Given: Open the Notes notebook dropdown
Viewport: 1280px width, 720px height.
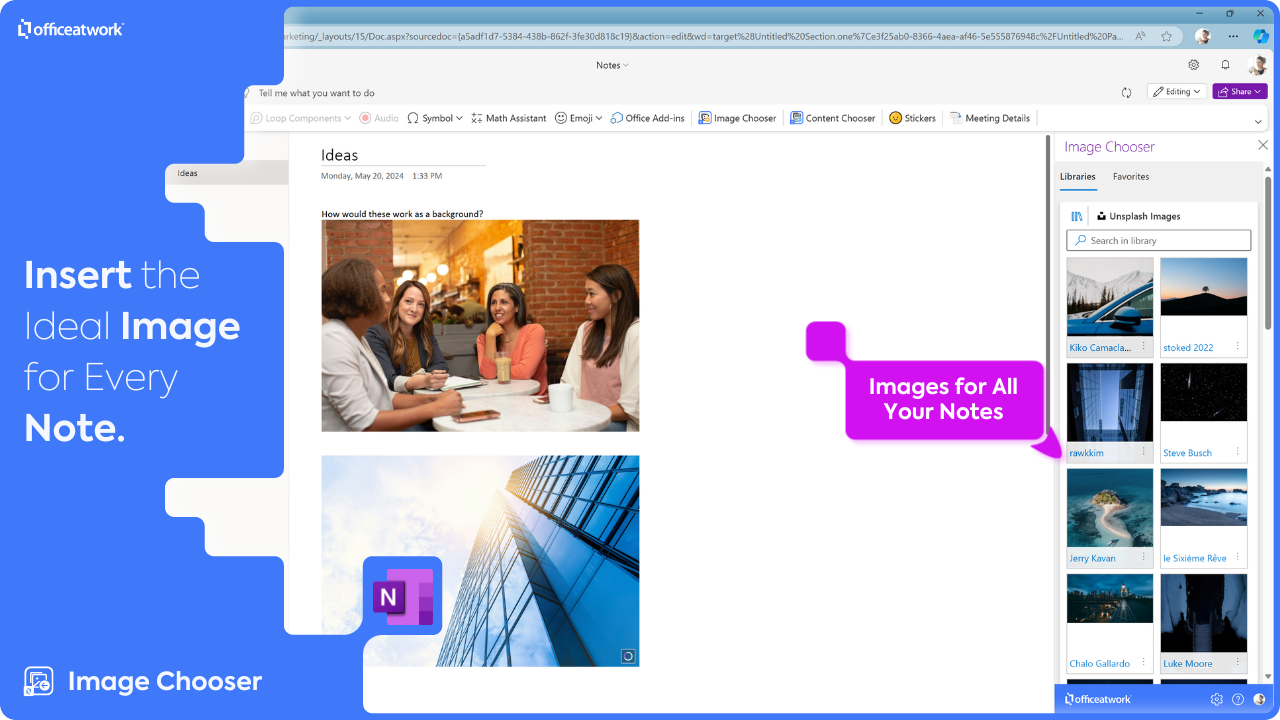Looking at the screenshot, I should tap(612, 65).
